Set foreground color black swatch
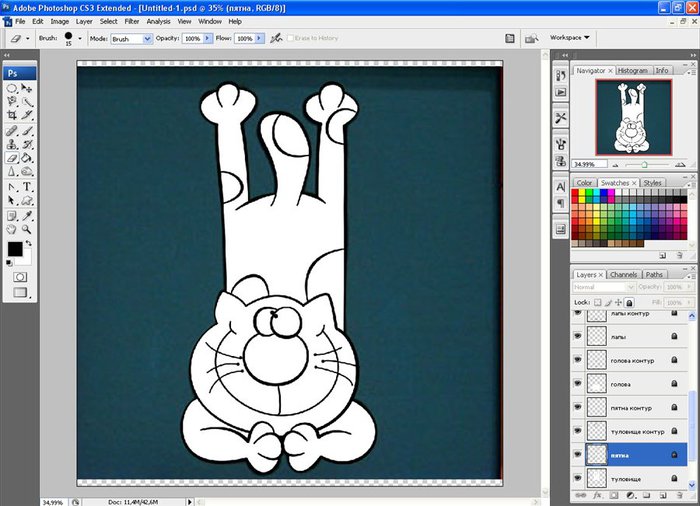Viewport: 700px width, 506px height. [15, 249]
